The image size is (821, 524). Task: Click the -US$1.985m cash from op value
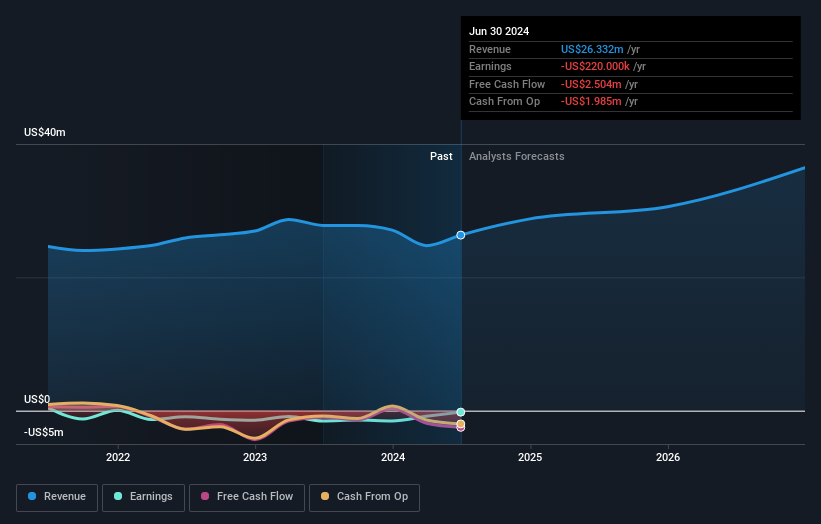[591, 102]
